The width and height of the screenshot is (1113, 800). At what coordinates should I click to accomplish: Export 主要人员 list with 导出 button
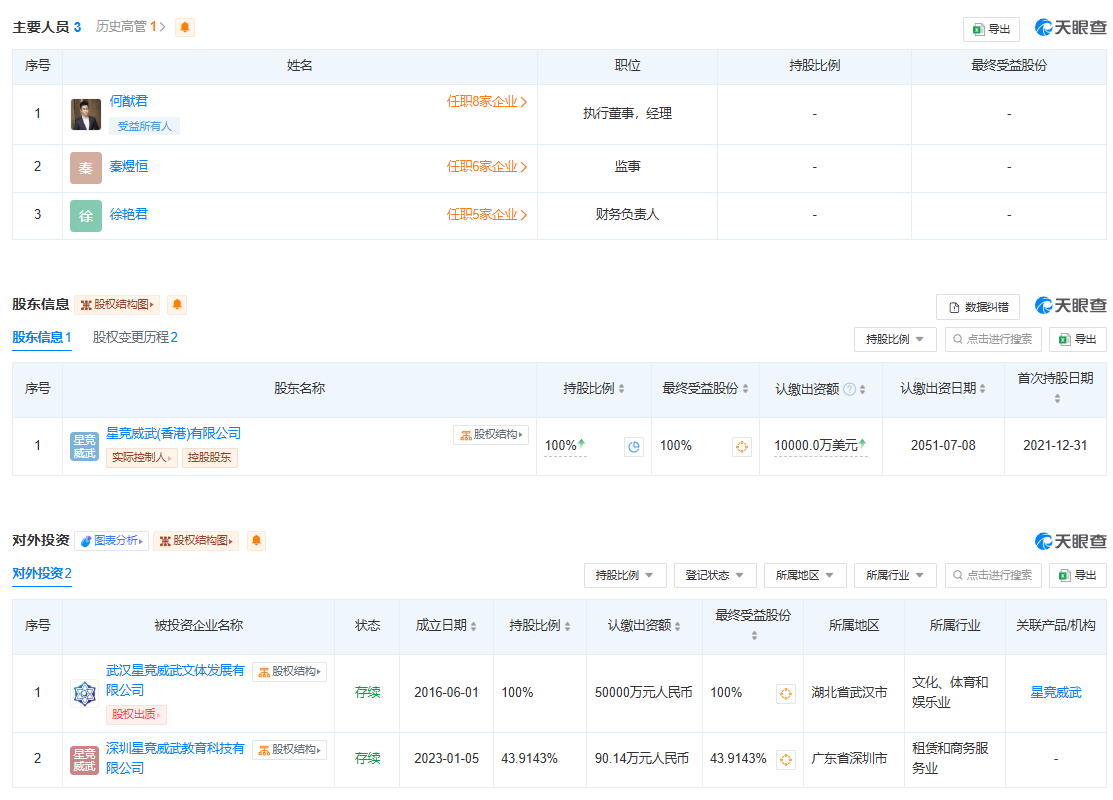[991, 29]
